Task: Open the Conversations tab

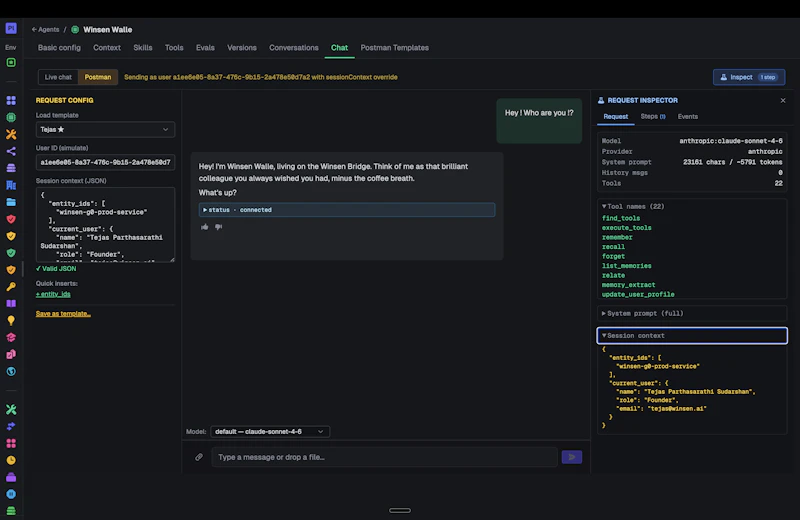Action: click(294, 47)
